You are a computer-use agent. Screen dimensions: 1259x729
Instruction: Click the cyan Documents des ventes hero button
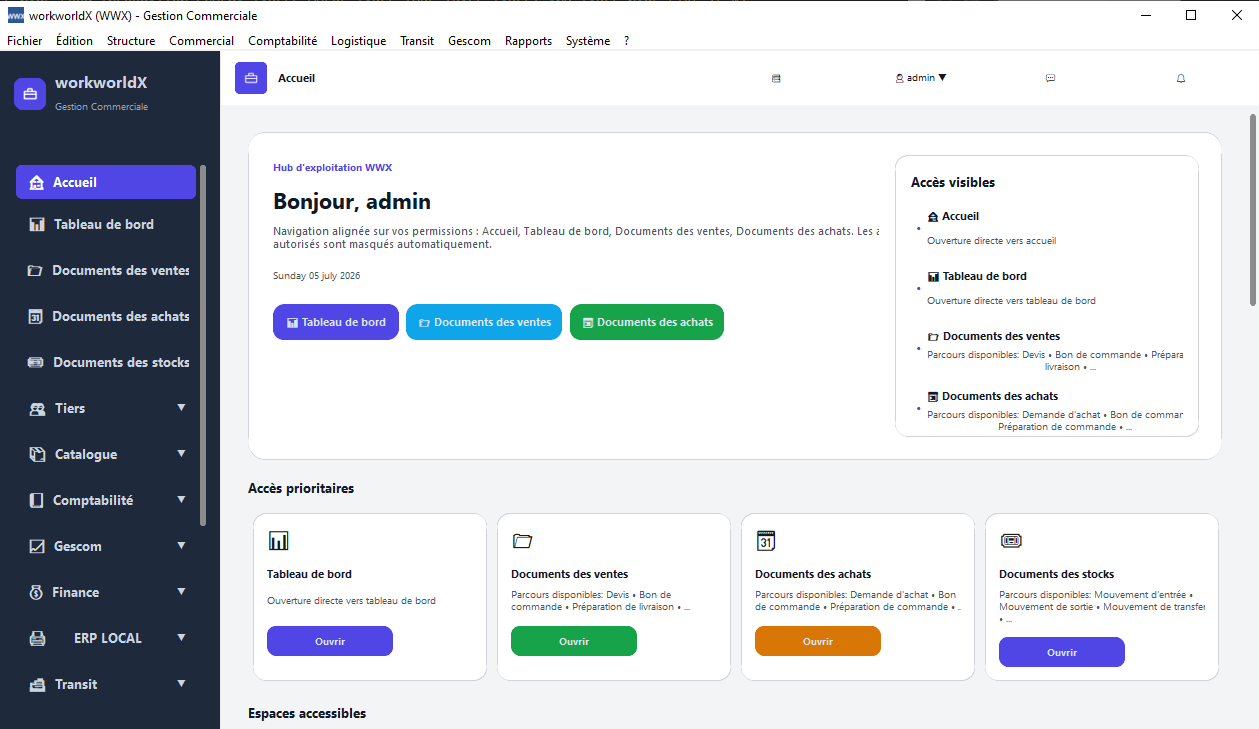pyautogui.click(x=484, y=322)
